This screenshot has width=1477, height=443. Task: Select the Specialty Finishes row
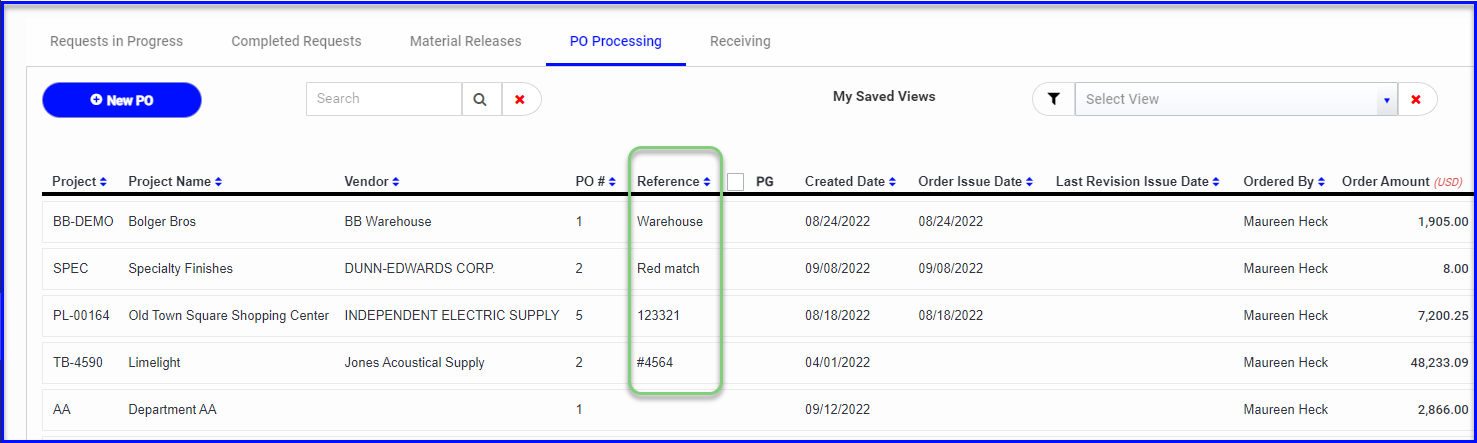click(x=760, y=268)
